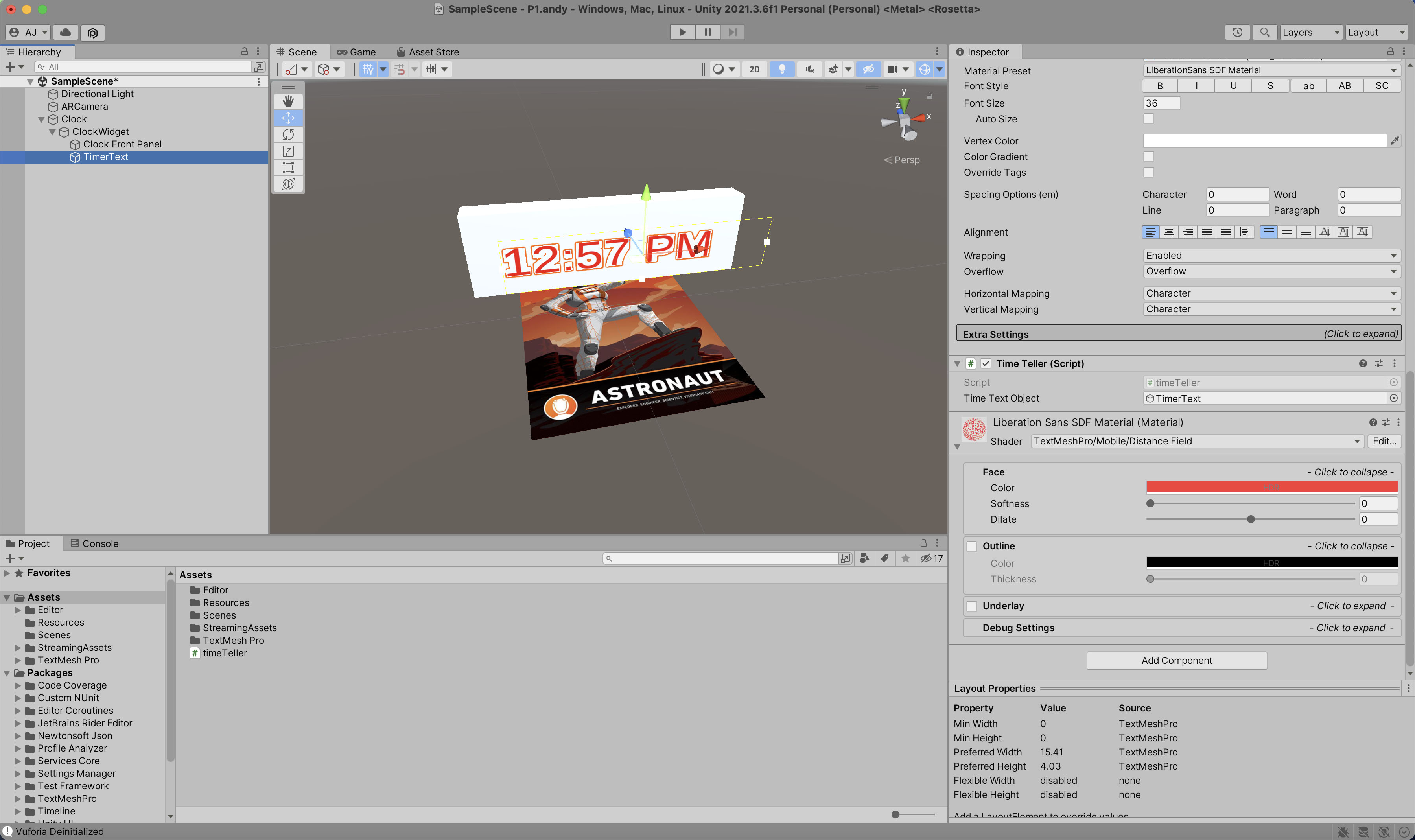Open the Shader dropdown
This screenshot has height=840, width=1415.
click(x=1196, y=441)
